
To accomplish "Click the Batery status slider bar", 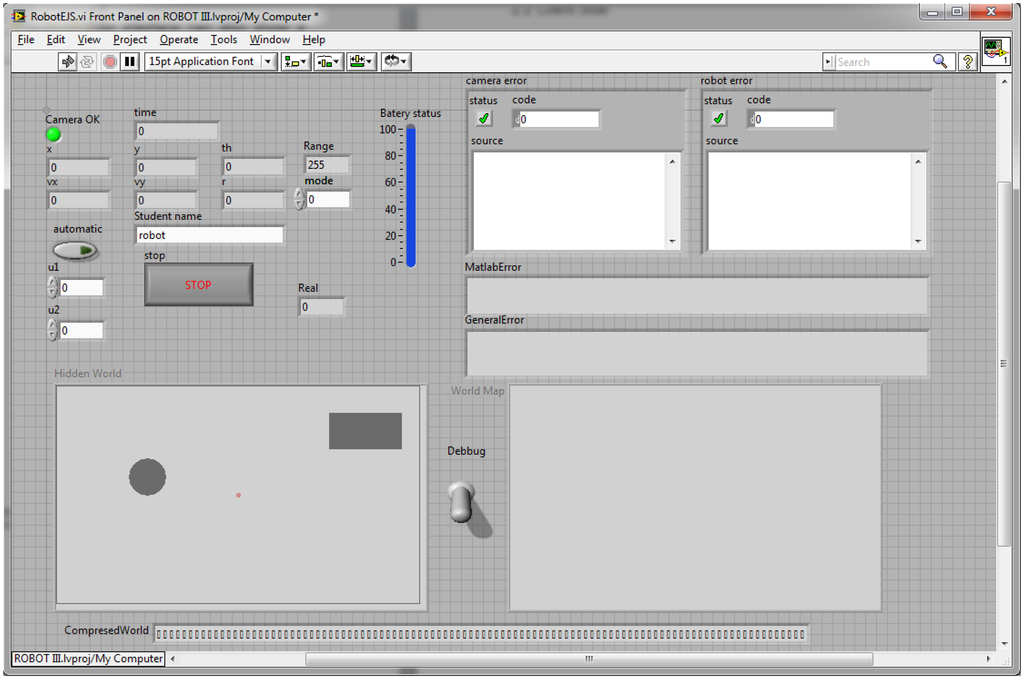I will (410, 195).
